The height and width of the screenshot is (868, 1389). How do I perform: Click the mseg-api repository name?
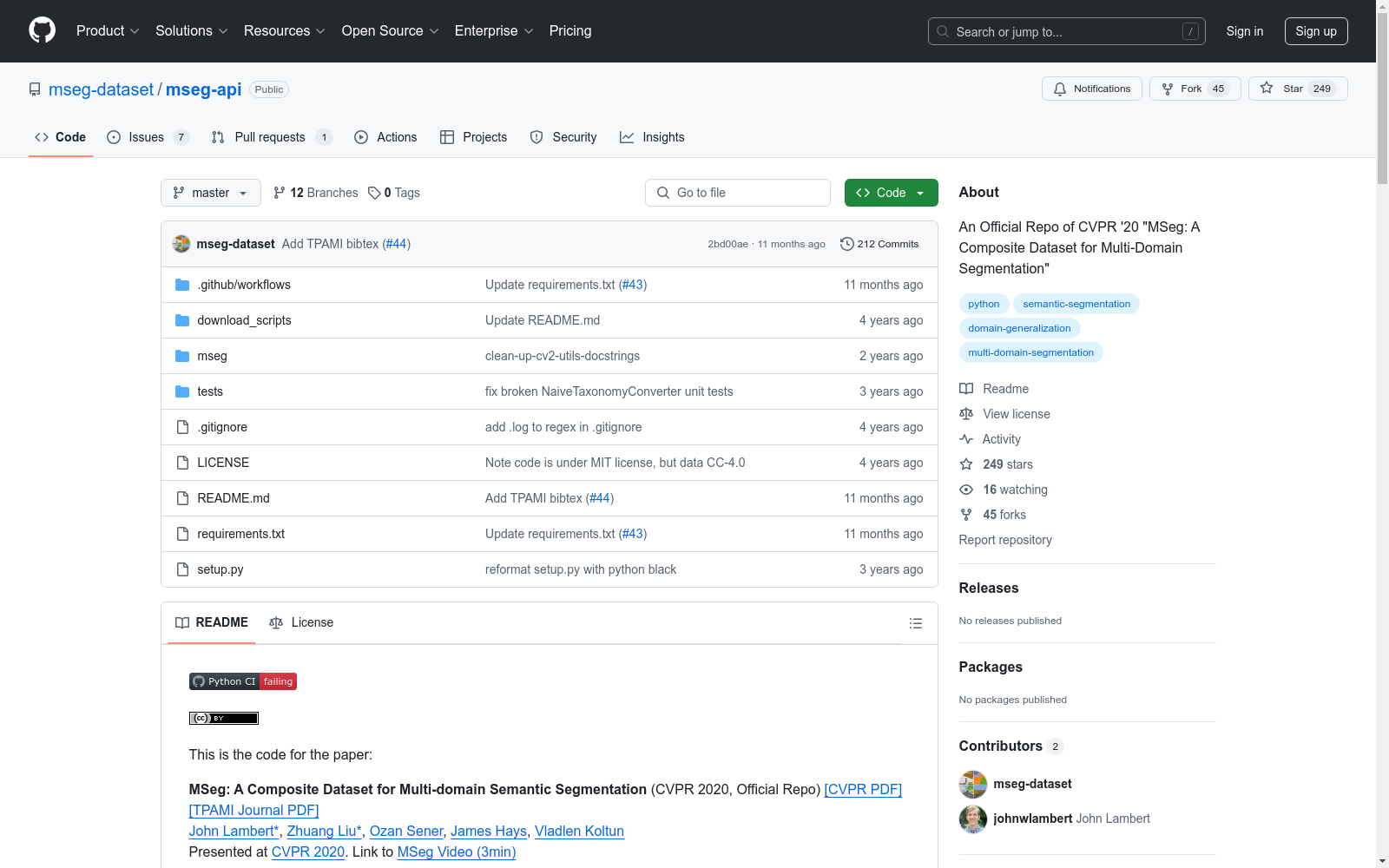pos(203,89)
